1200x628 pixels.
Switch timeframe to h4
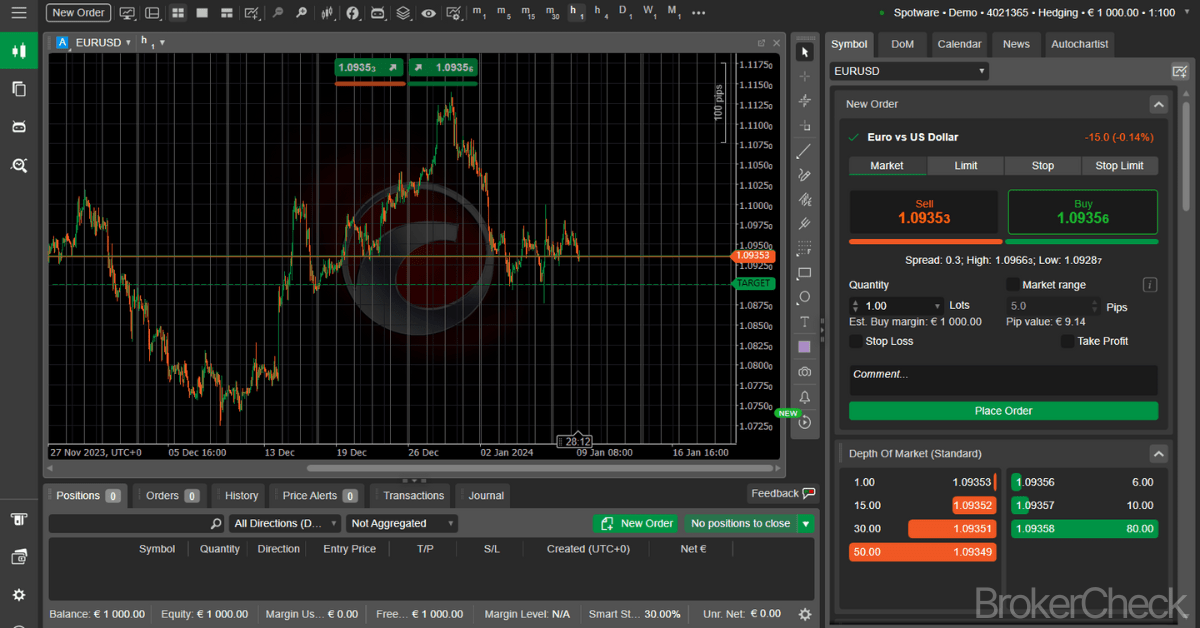coord(601,13)
